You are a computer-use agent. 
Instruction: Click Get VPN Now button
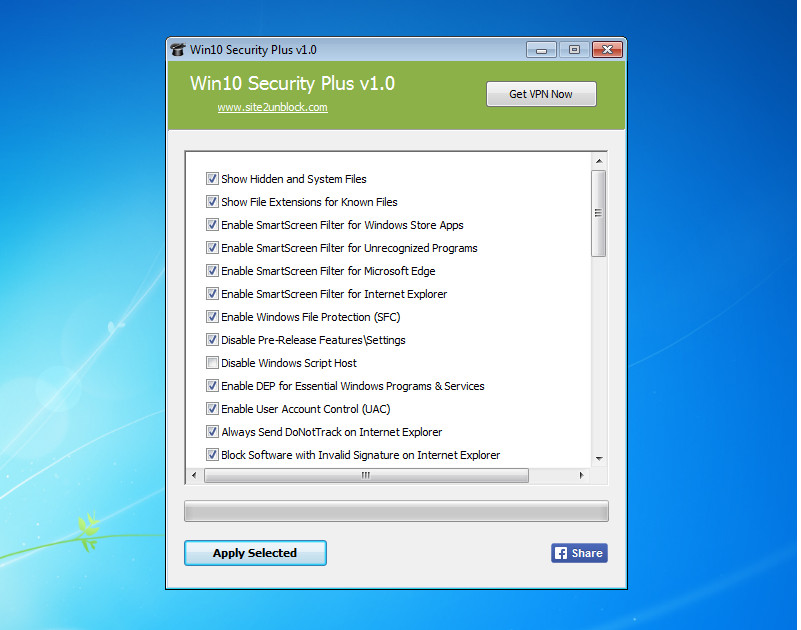(x=540, y=94)
